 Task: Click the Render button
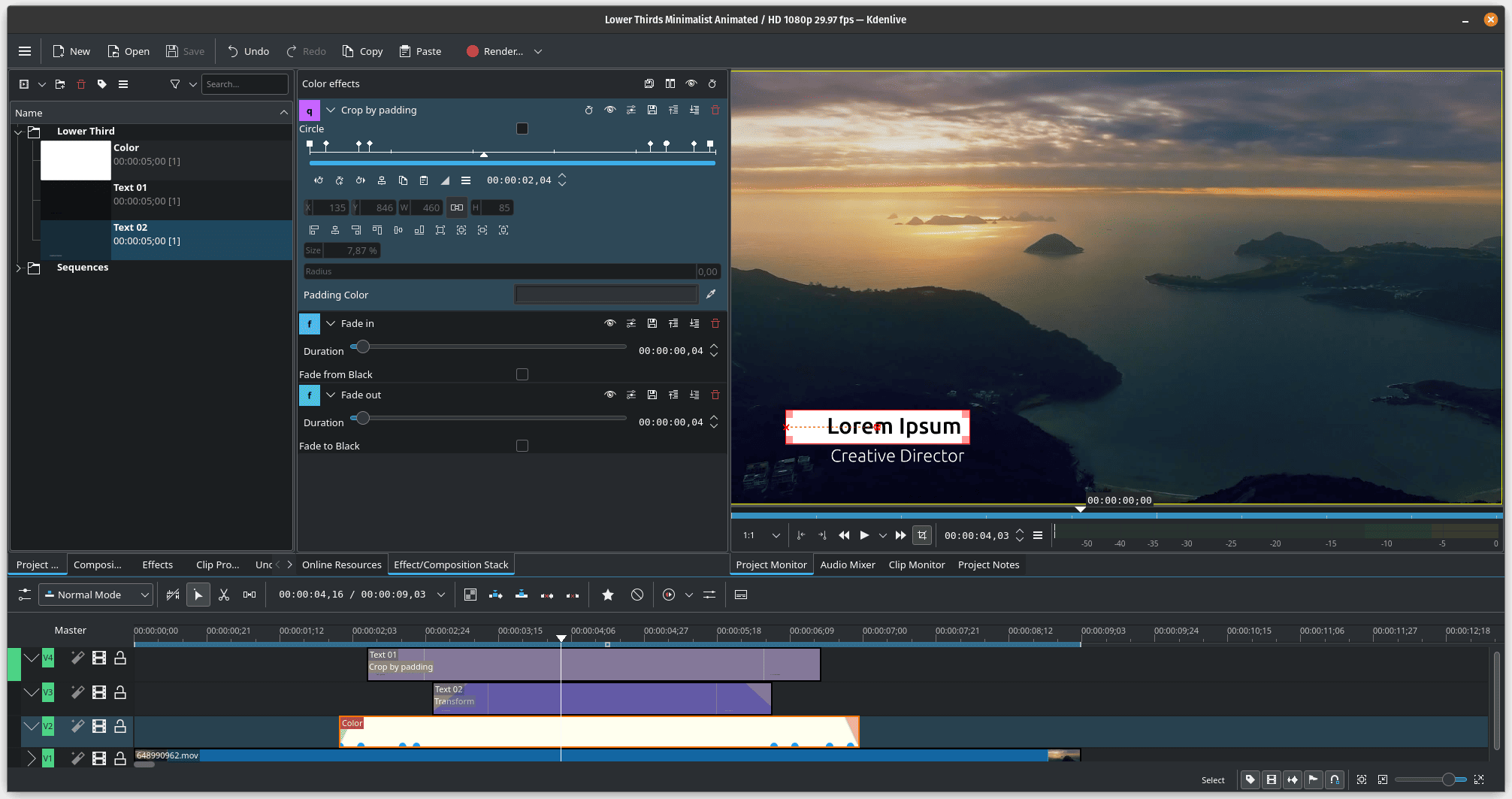(494, 51)
